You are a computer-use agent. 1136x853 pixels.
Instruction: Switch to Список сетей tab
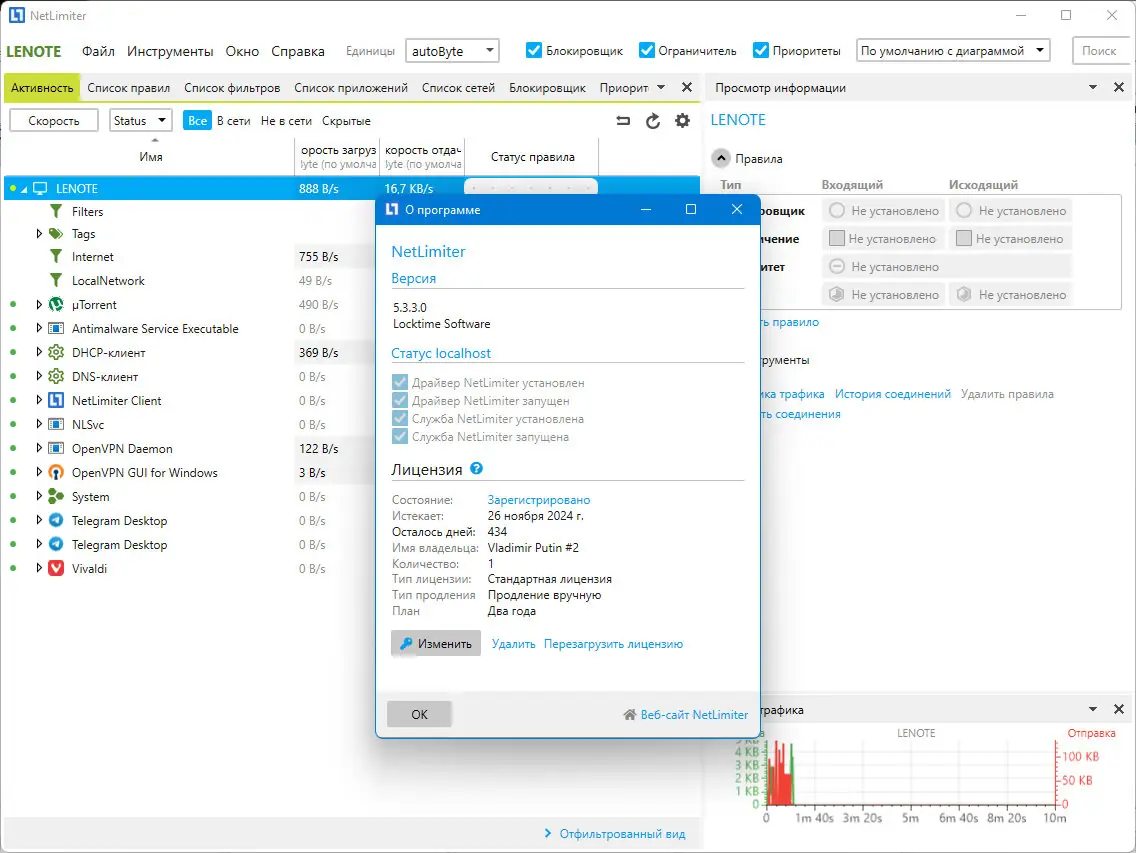(x=458, y=88)
